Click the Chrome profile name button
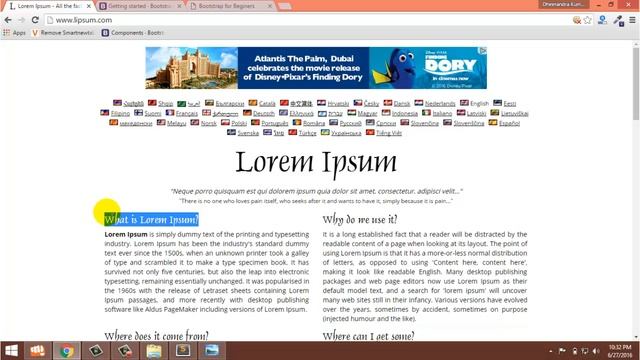640x360 pixels. (x=564, y=4)
